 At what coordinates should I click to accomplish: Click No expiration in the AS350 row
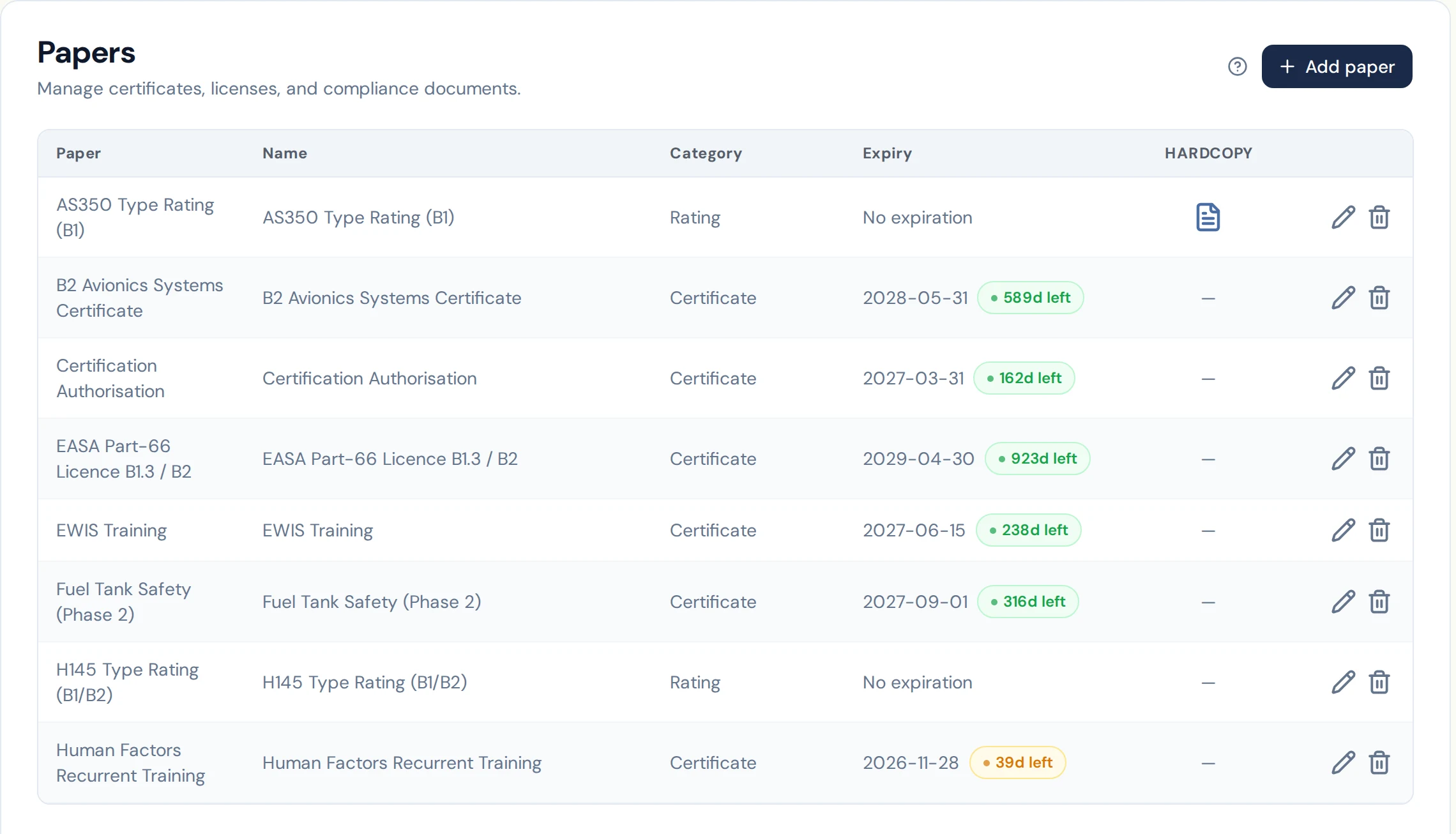(x=917, y=217)
